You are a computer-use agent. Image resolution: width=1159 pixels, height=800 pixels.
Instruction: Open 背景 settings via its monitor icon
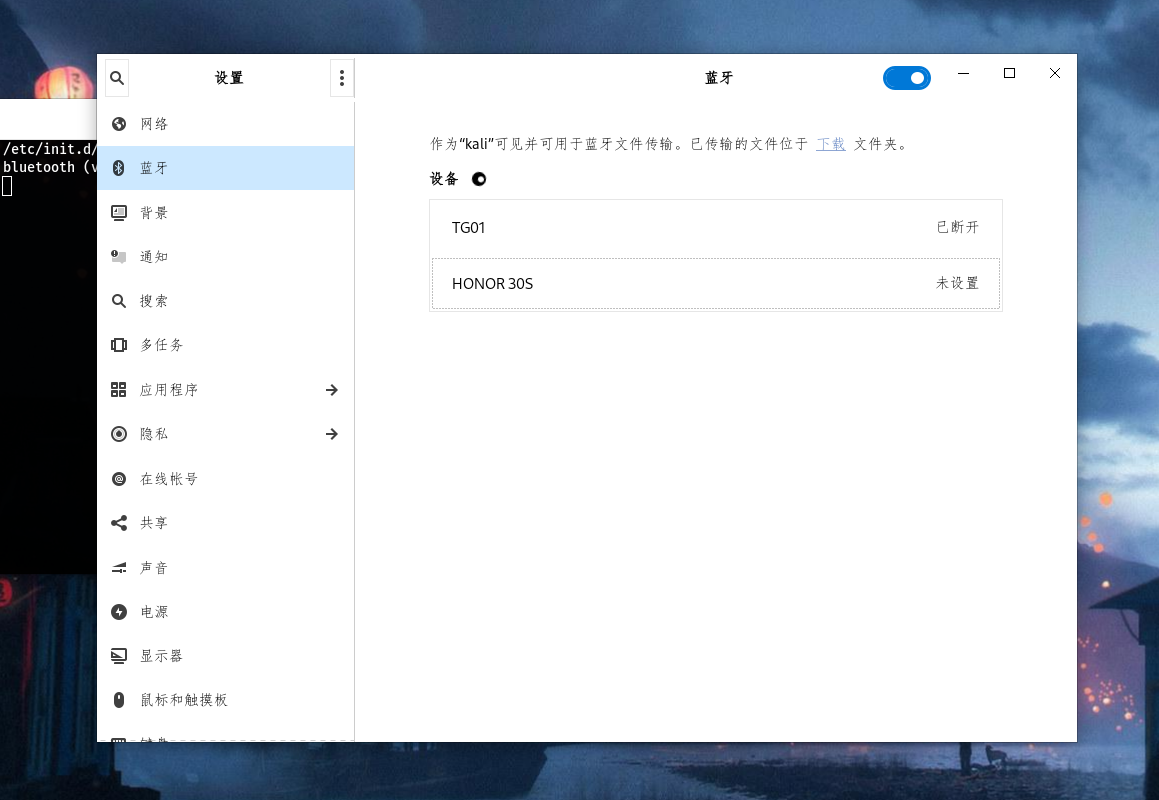pos(119,212)
